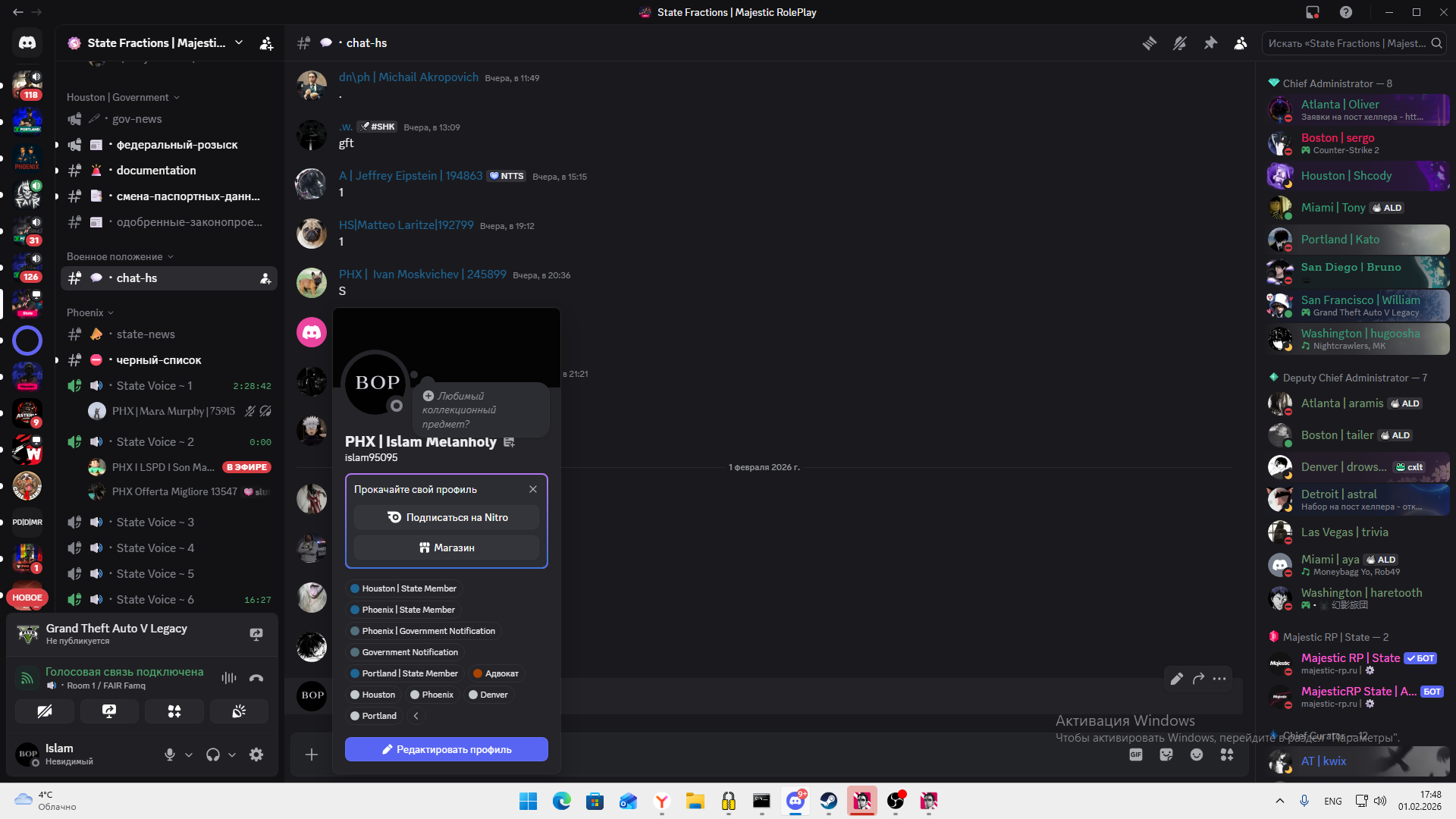
Task: Open pinned messages via the pin icon
Action: point(1210,43)
